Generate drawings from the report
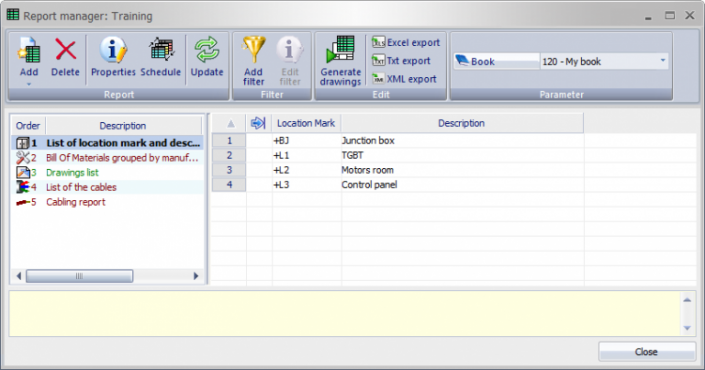Viewport: 705px width, 370px height. [340, 61]
